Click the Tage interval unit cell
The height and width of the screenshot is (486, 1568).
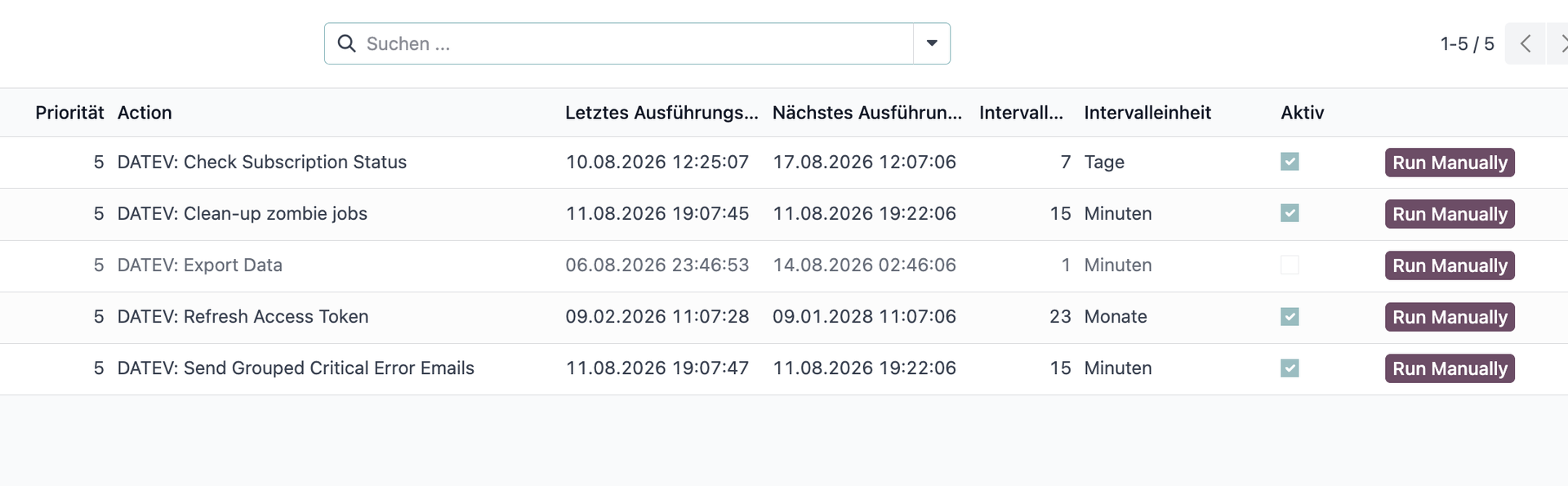coord(1104,162)
